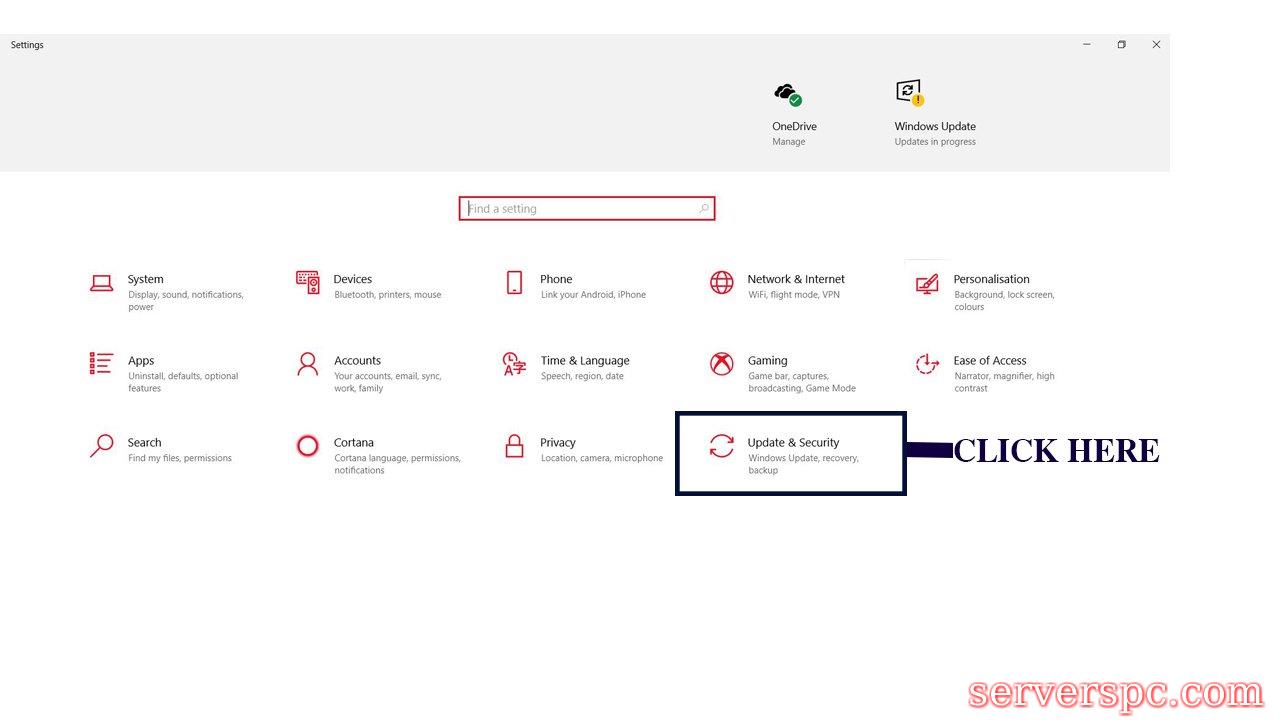Image resolution: width=1280 pixels, height=720 pixels.
Task: Select the Phone icon
Action: point(514,283)
